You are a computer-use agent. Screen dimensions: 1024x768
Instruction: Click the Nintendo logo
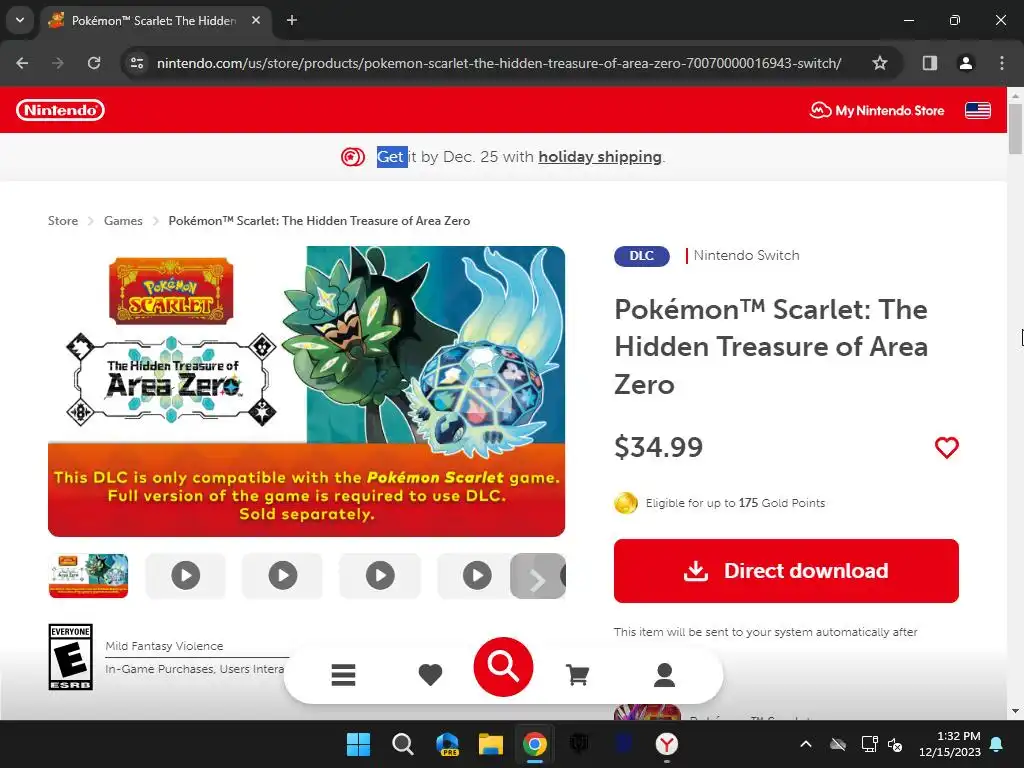click(x=60, y=110)
